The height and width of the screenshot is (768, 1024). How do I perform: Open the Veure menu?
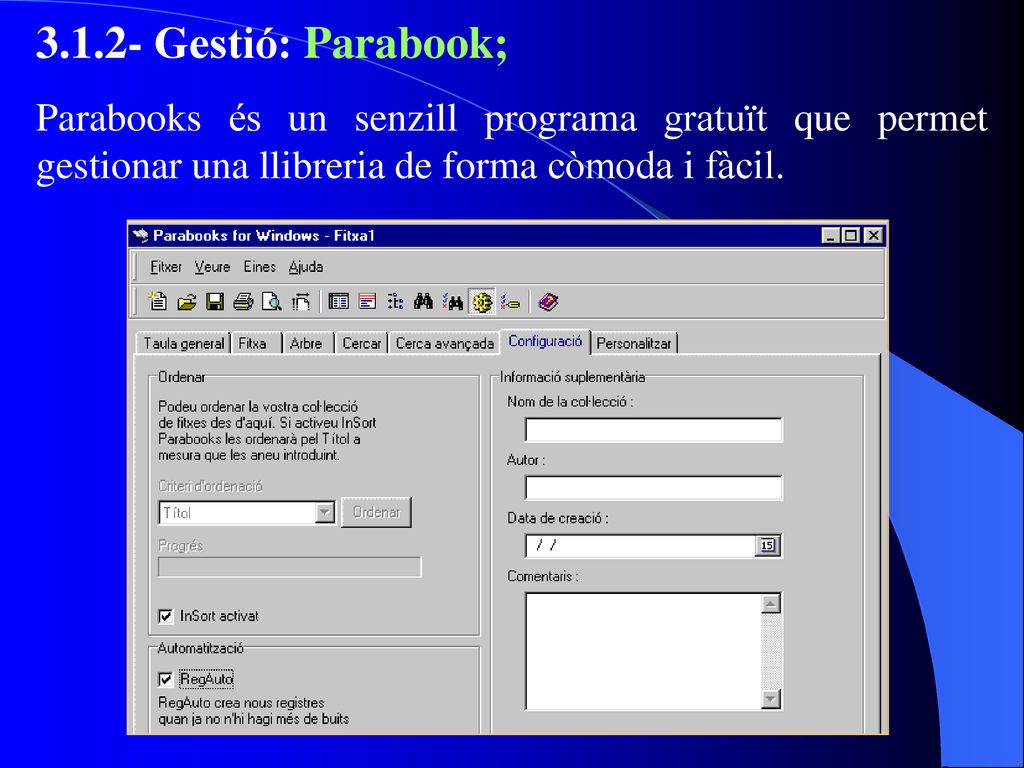pyautogui.click(x=212, y=267)
